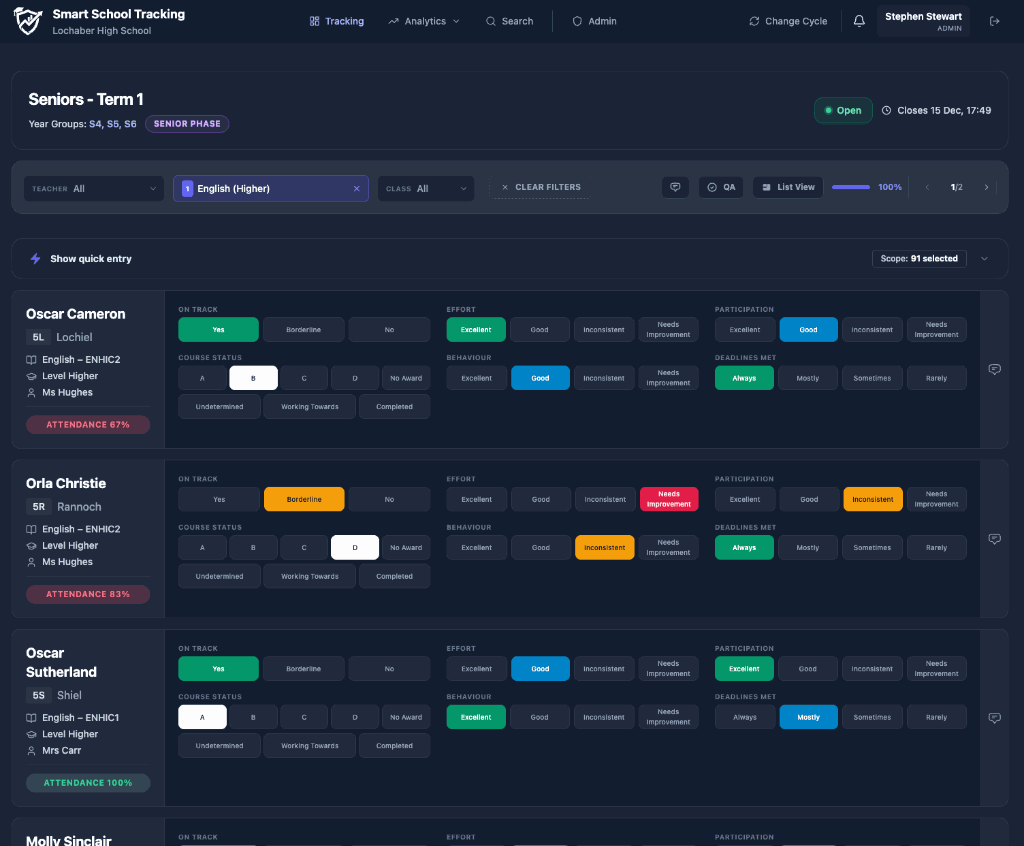Go to previous page arrow
Image resolution: width=1024 pixels, height=846 pixels.
927,187
